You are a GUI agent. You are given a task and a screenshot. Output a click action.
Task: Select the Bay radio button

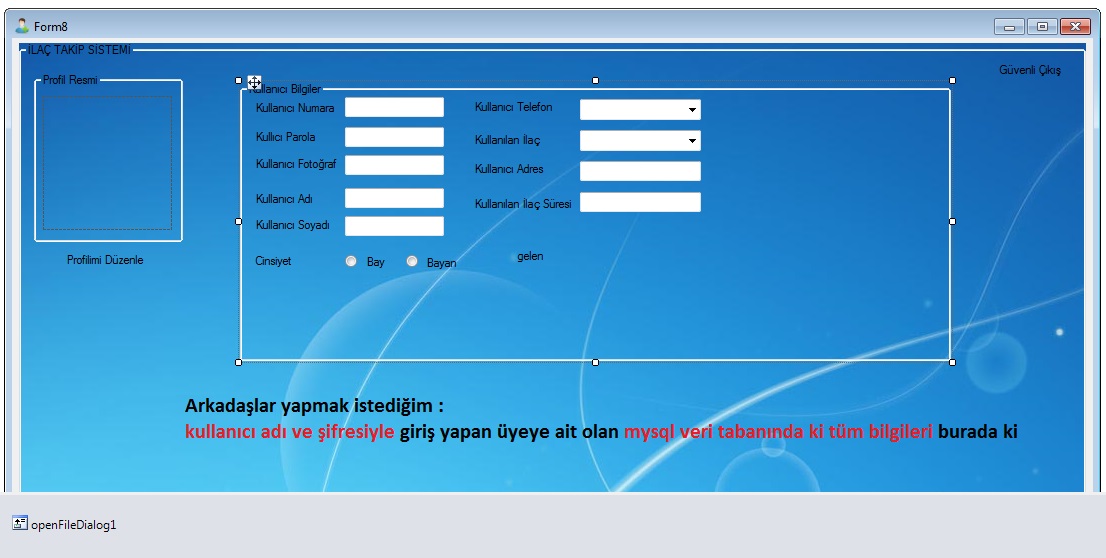point(351,261)
